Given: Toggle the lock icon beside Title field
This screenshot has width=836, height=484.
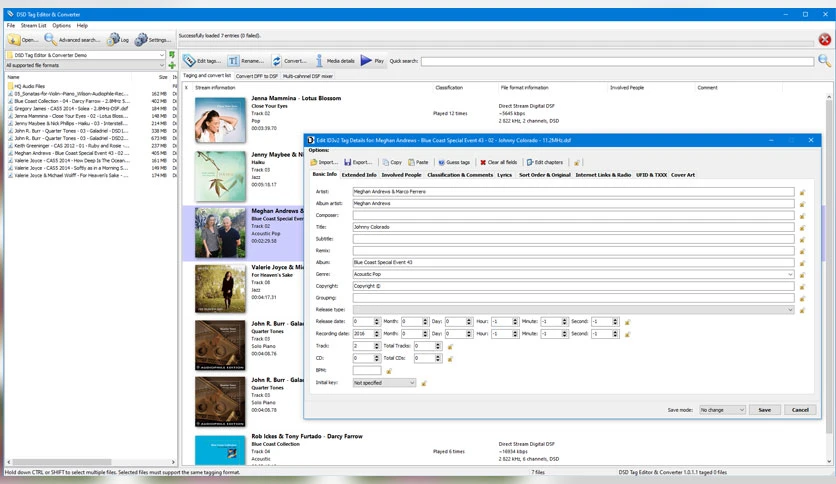Looking at the screenshot, I should [x=802, y=228].
